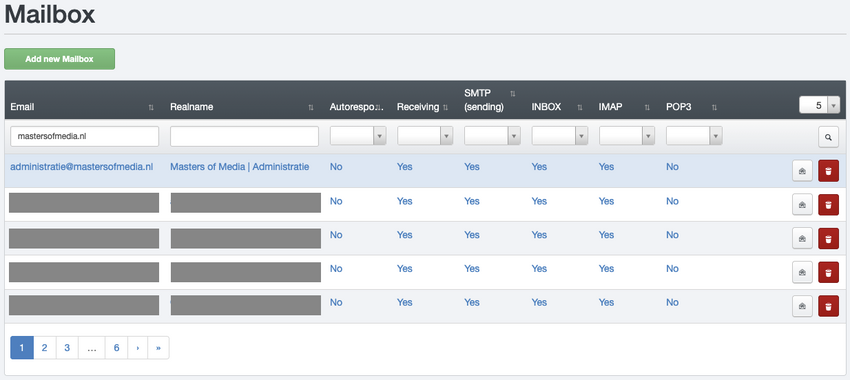This screenshot has height=380, width=850.
Task: Open the POP3 filter dropdown
Action: coord(694,136)
